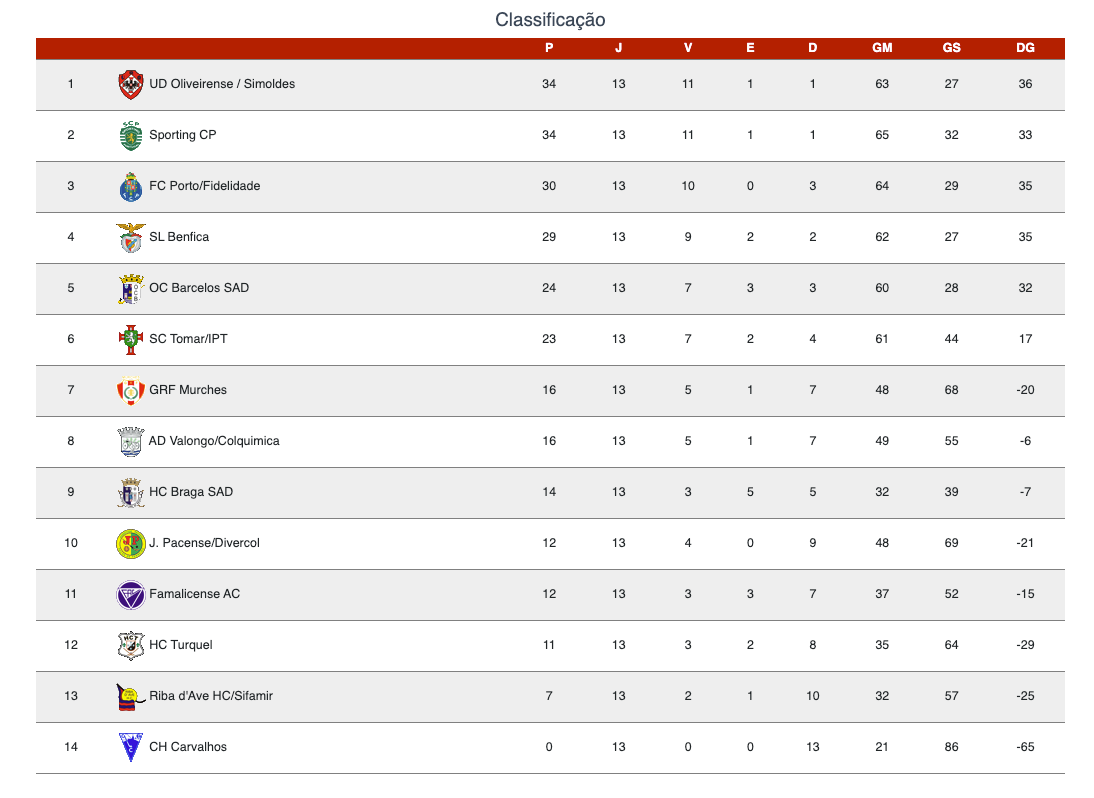The image size is (1094, 798).
Task: Open the UD Oliveirense / Simoldes team link
Action: coord(222,84)
